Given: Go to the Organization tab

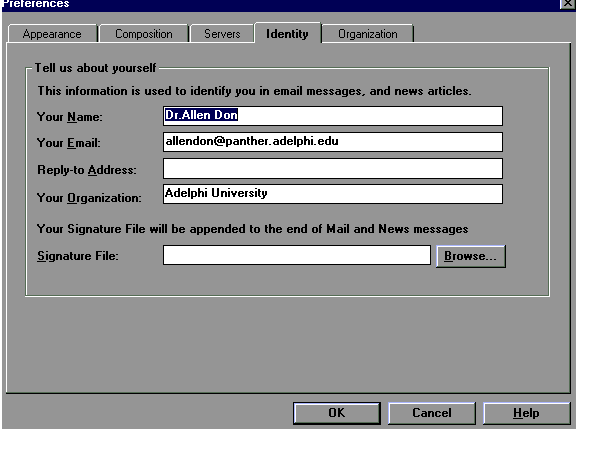Looking at the screenshot, I should point(368,34).
